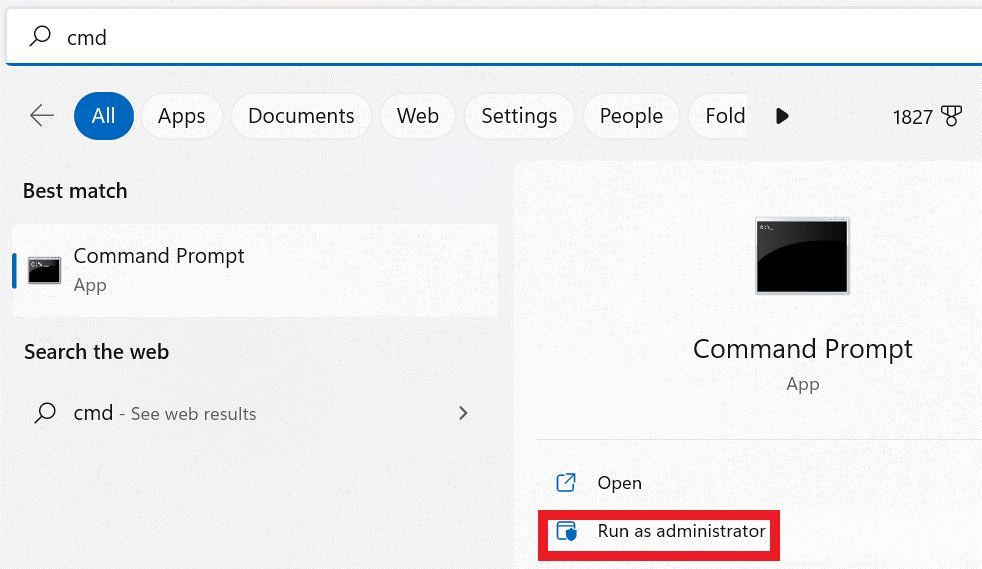Click the Command Prompt icon in Best match
The image size is (982, 569).
click(x=44, y=270)
